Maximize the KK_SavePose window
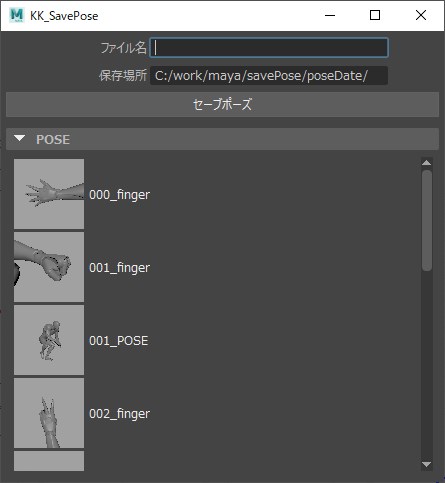The image size is (445, 483). [x=375, y=15]
